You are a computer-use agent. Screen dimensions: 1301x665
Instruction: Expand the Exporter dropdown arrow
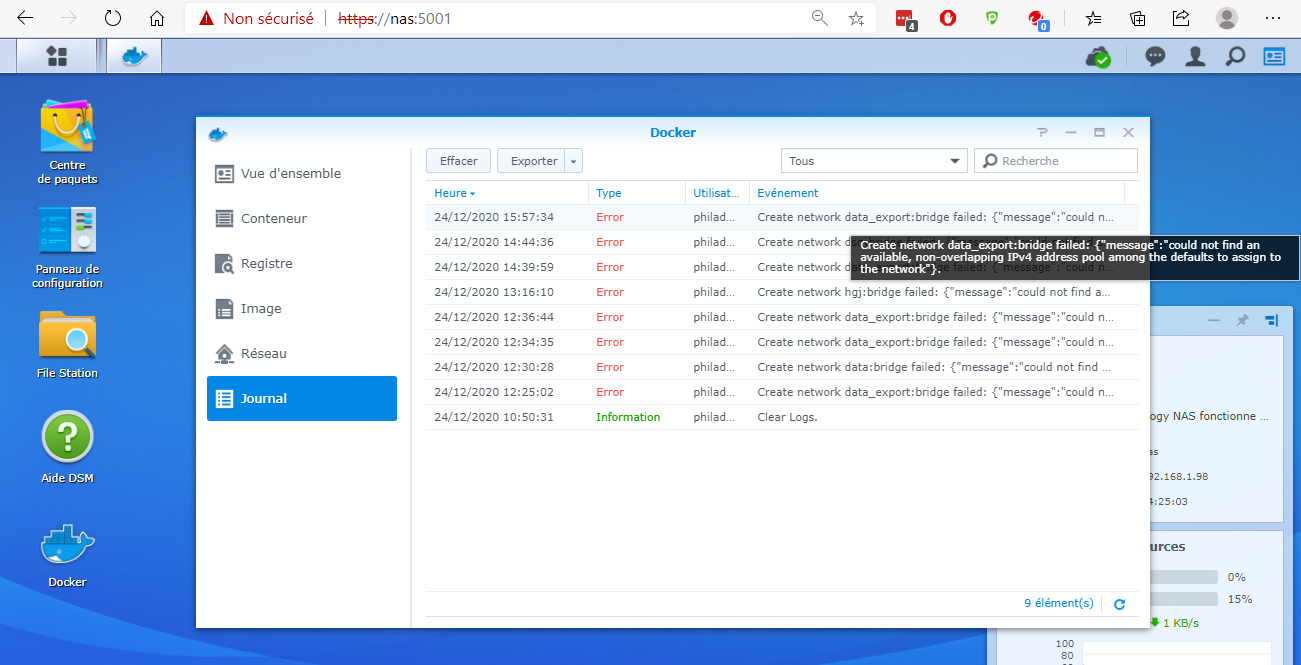tap(573, 161)
